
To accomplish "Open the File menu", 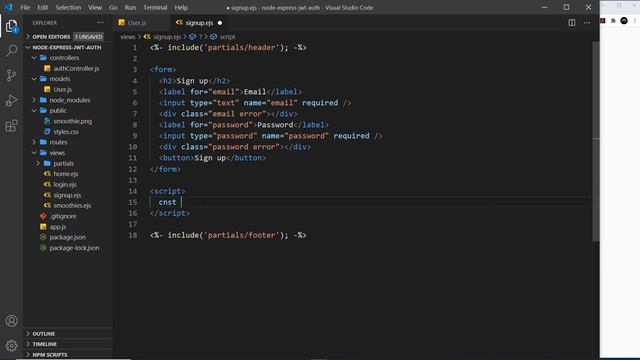I will 25,7.
